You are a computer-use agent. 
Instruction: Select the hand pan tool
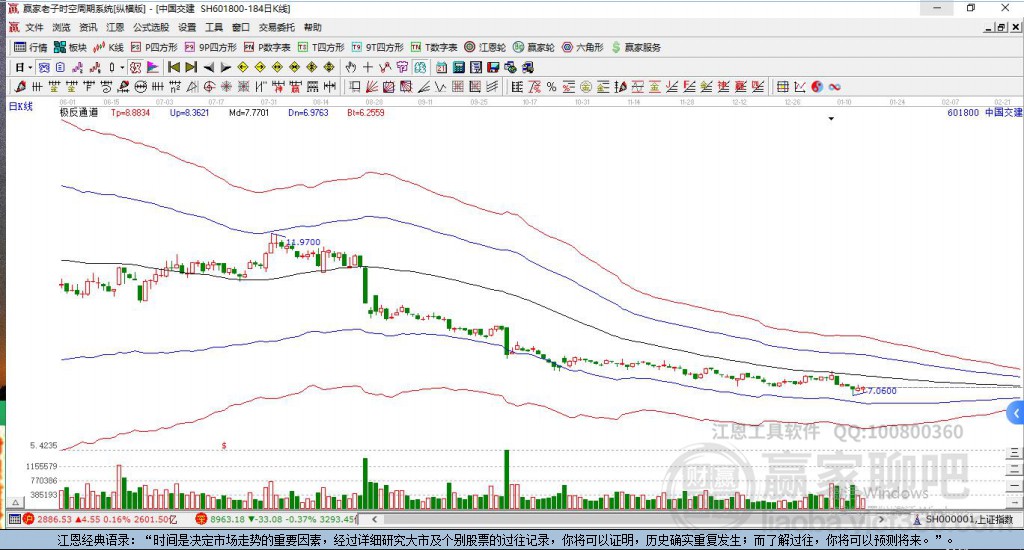tap(351, 67)
